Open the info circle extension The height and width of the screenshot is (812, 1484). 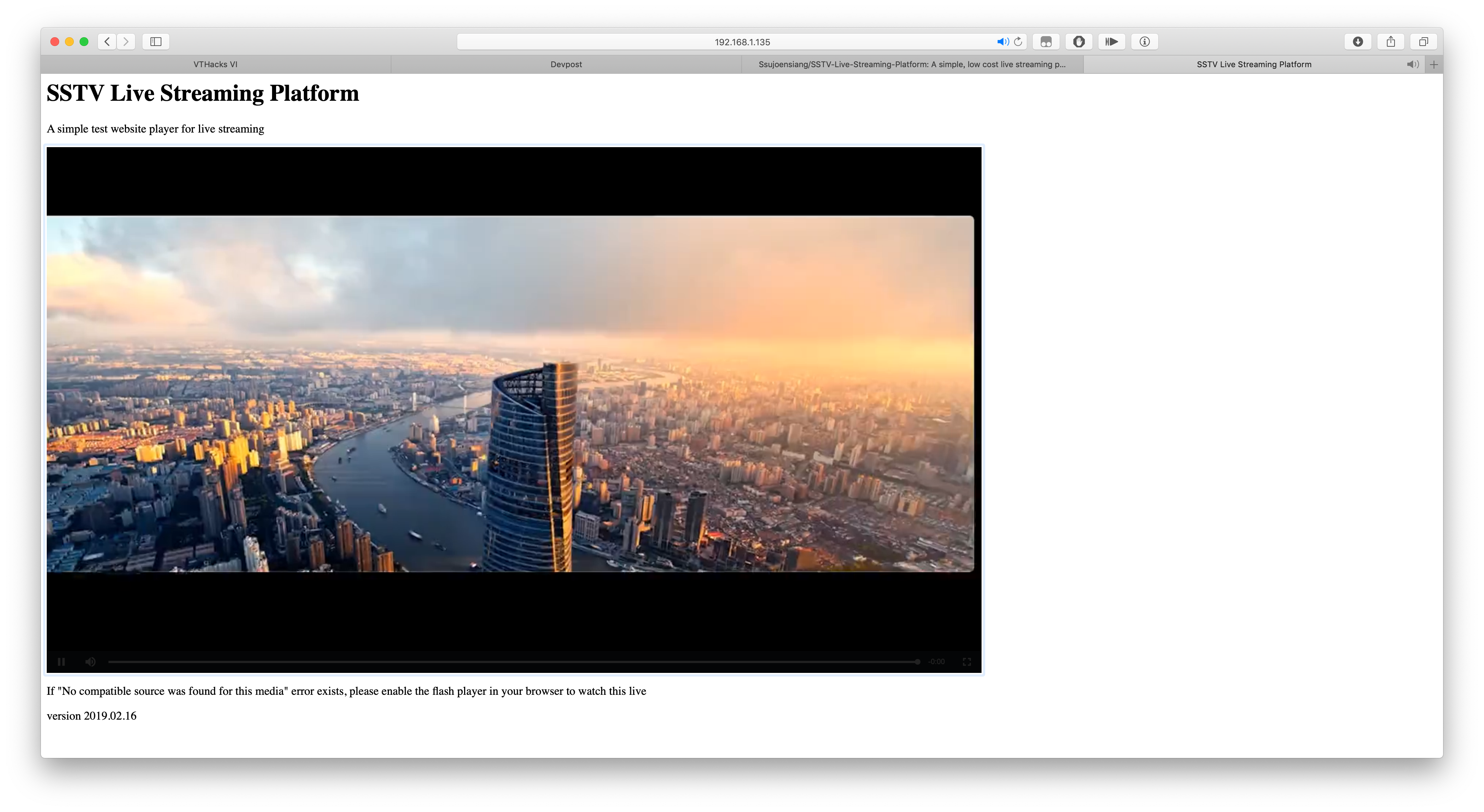[1145, 42]
